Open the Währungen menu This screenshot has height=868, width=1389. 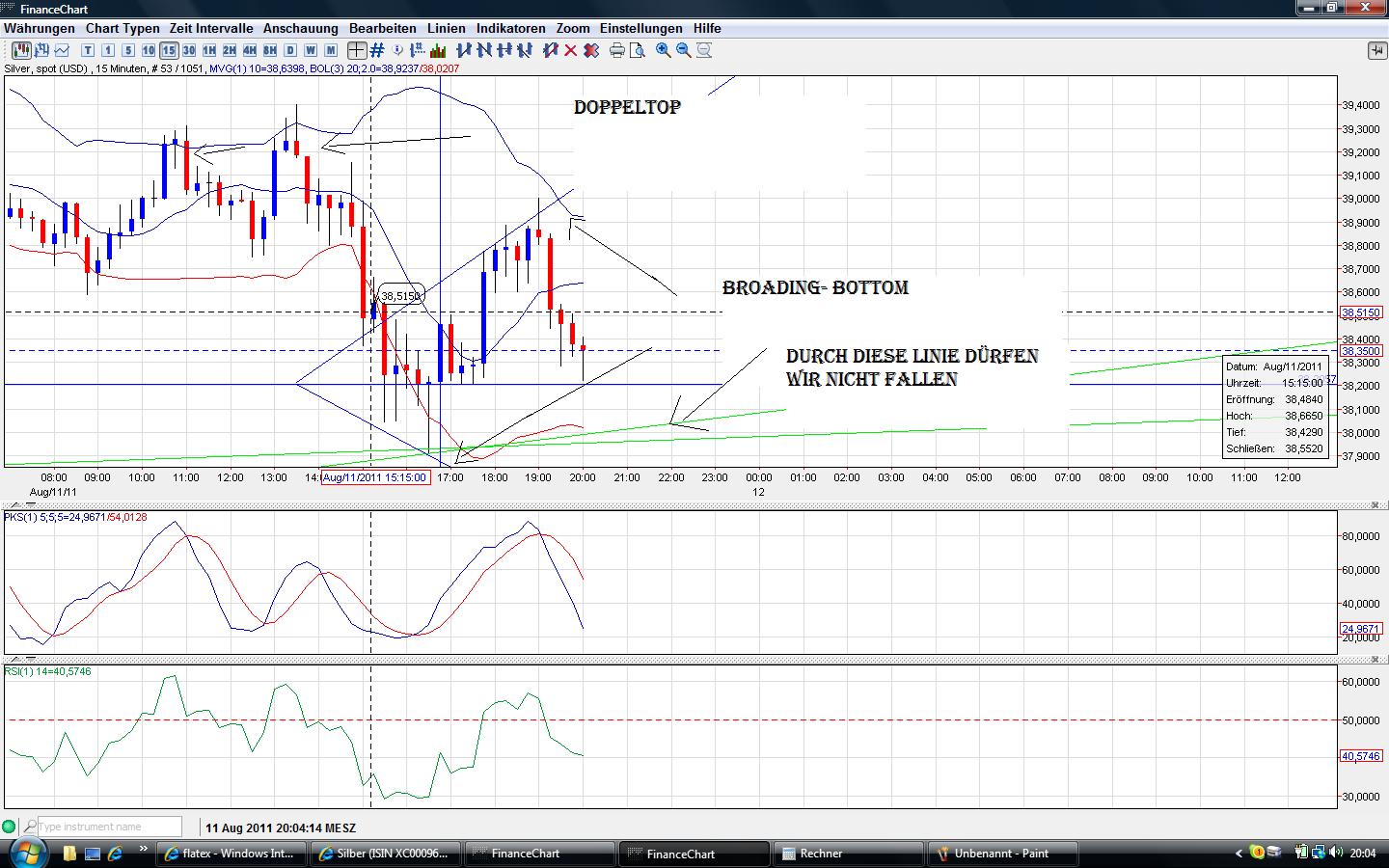pos(40,28)
